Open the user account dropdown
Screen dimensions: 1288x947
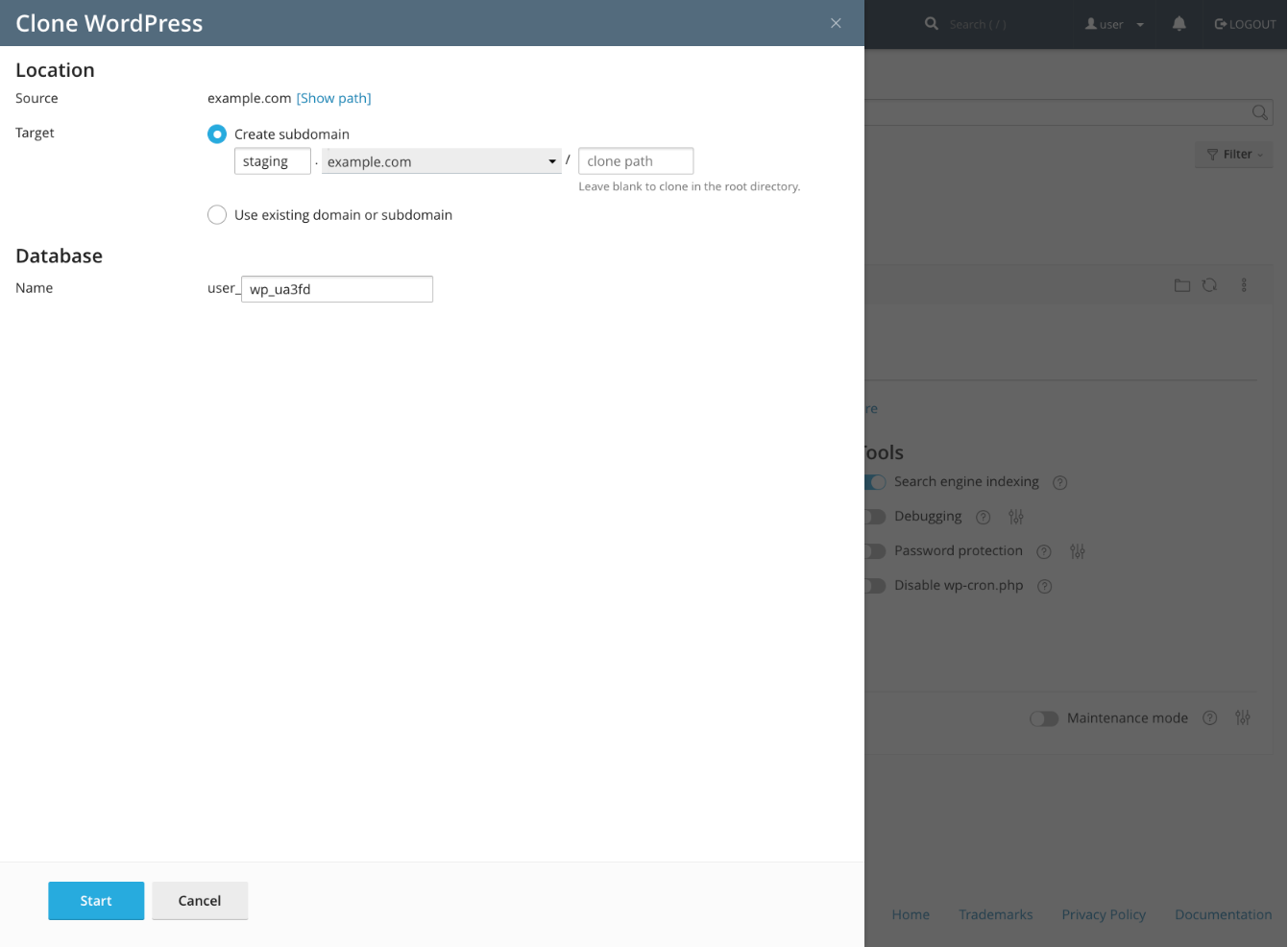click(1111, 23)
